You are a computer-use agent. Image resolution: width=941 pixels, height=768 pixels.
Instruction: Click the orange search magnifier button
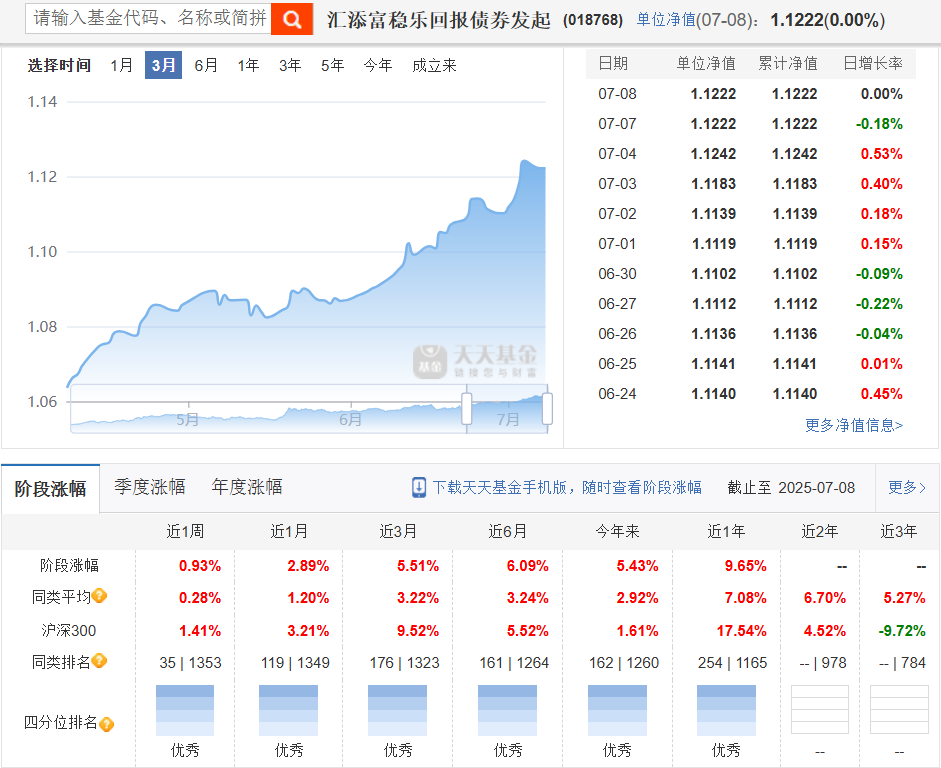click(292, 19)
